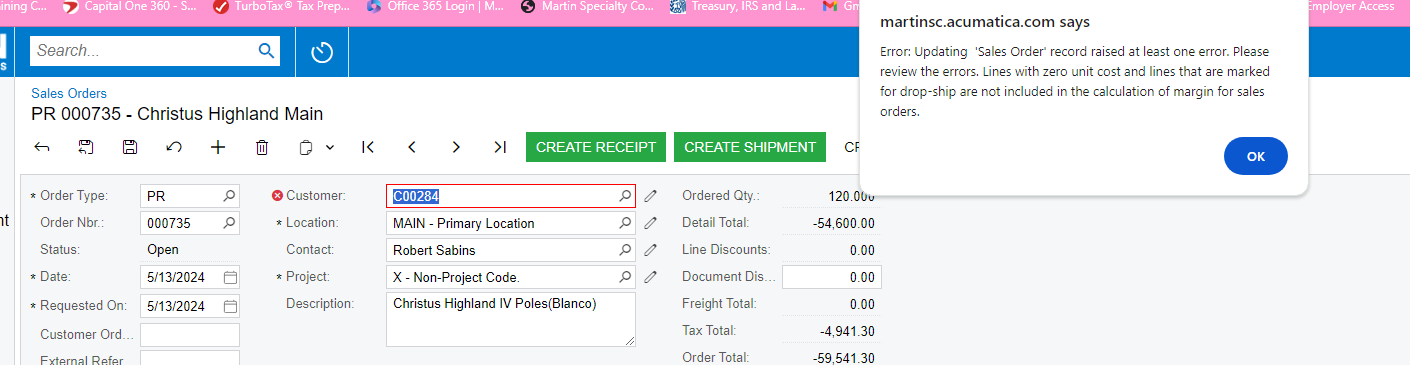Open the Location lookup selector
The image size is (1410, 365).
click(626, 223)
